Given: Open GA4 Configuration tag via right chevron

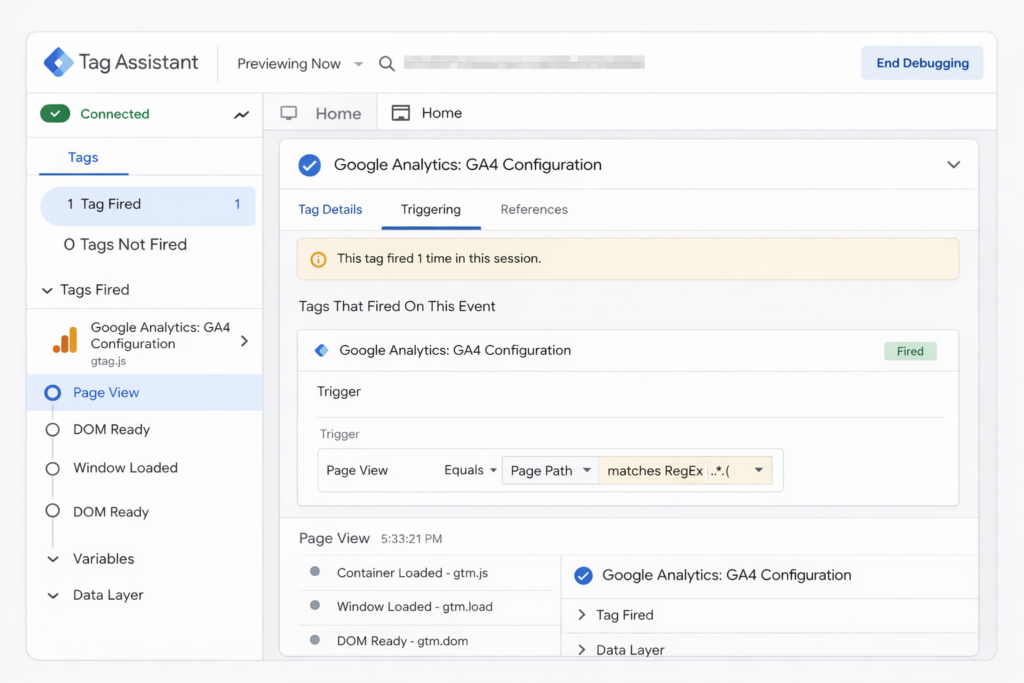Looking at the screenshot, I should click(x=244, y=341).
